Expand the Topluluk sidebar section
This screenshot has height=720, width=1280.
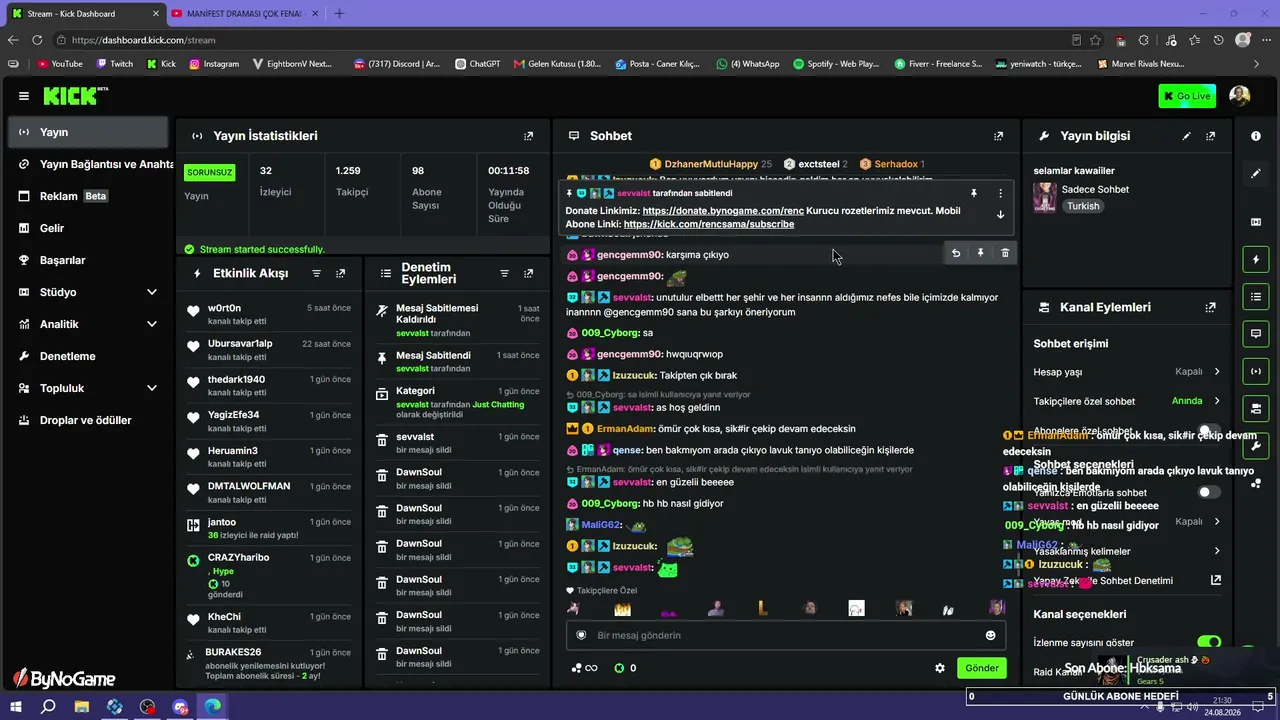pyautogui.click(x=152, y=388)
